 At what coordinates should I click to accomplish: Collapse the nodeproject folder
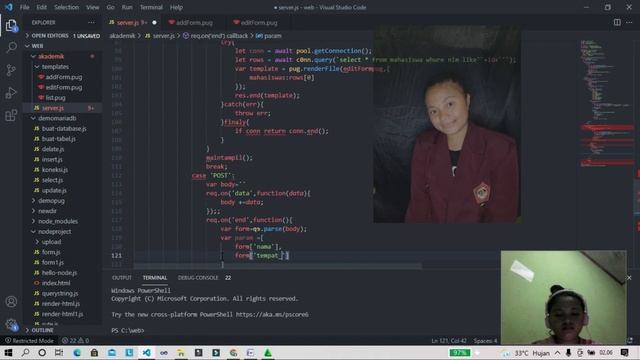[63, 231]
